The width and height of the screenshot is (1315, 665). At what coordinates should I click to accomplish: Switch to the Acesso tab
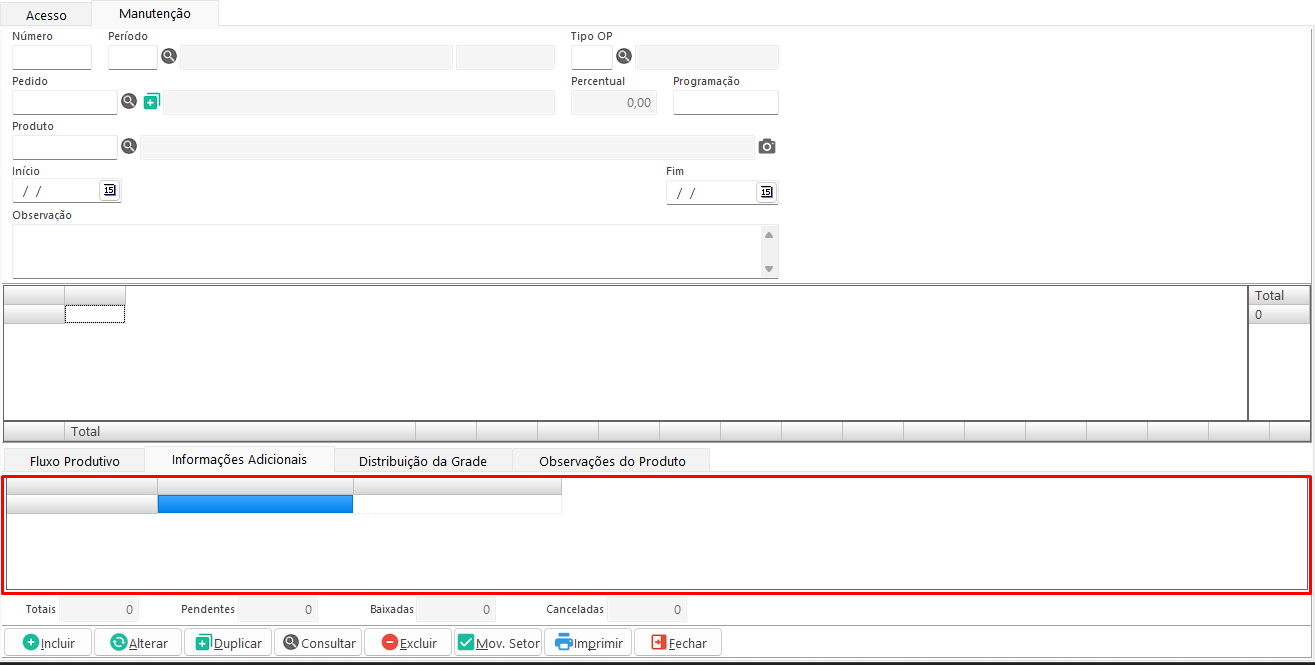click(x=46, y=15)
